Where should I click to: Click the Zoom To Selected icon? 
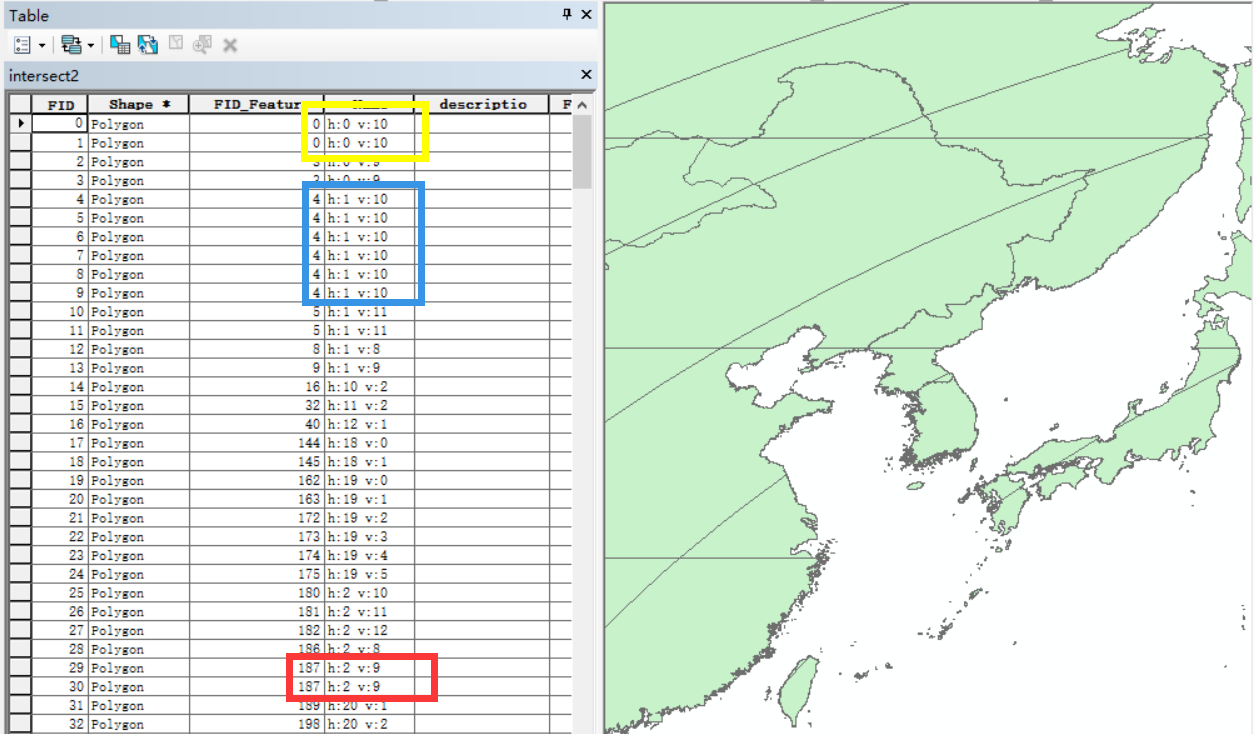point(205,44)
